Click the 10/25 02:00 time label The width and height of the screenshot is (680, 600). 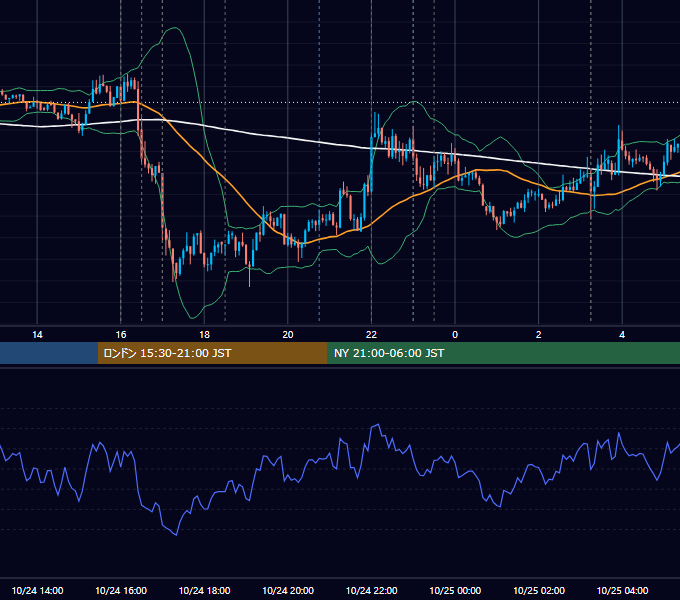(539, 590)
